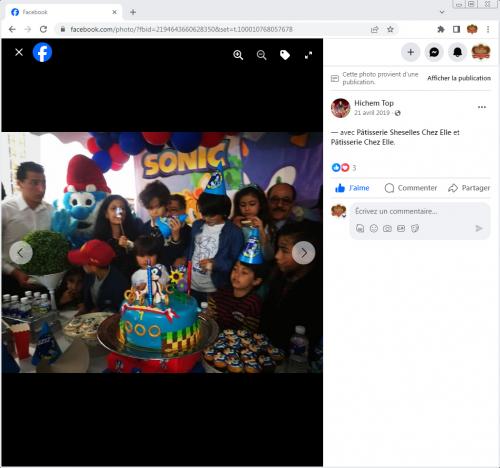Open the 21 avril 2019 post date
The height and width of the screenshot is (468, 500).
tap(372, 113)
